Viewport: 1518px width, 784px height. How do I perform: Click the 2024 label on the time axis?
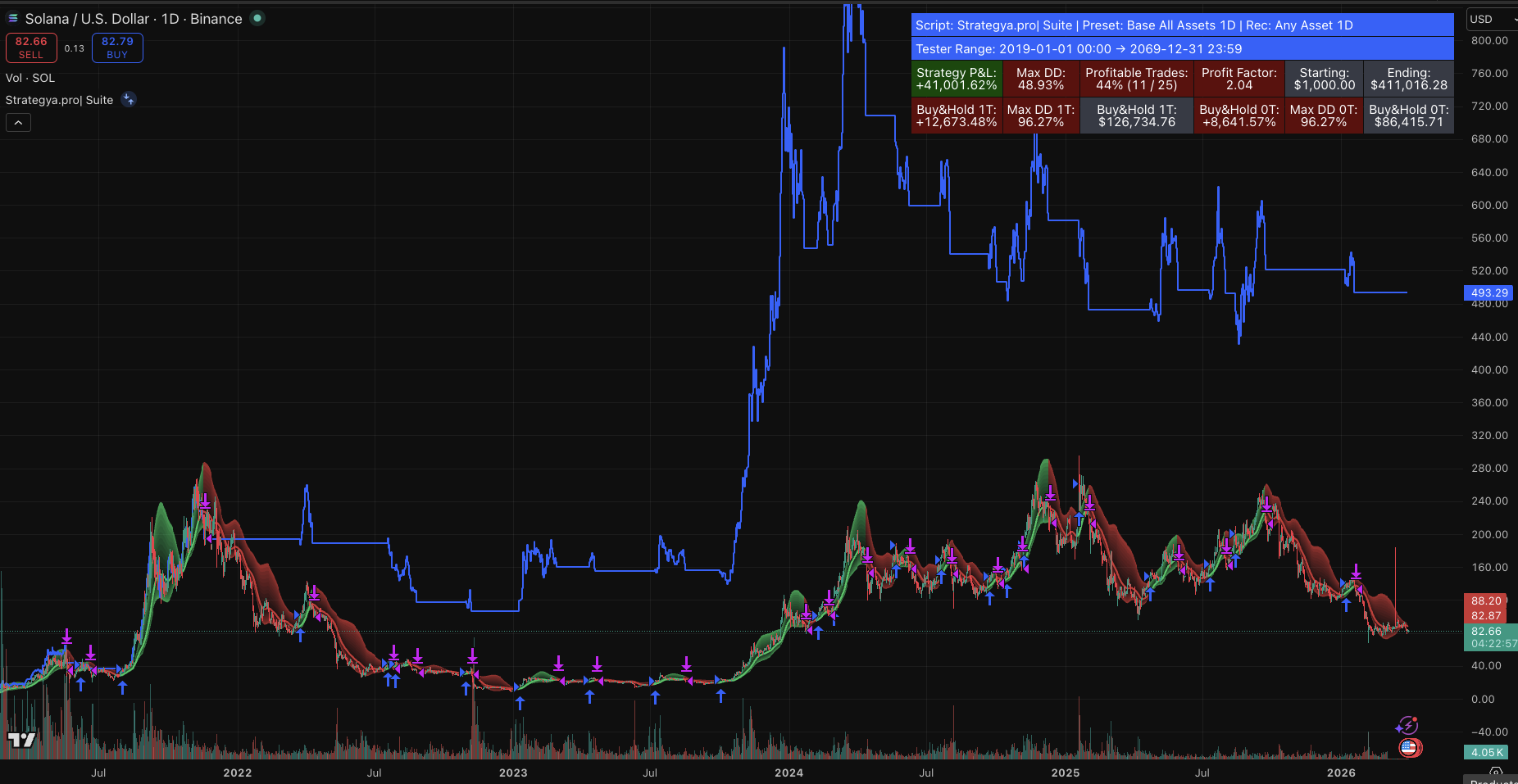[789, 773]
